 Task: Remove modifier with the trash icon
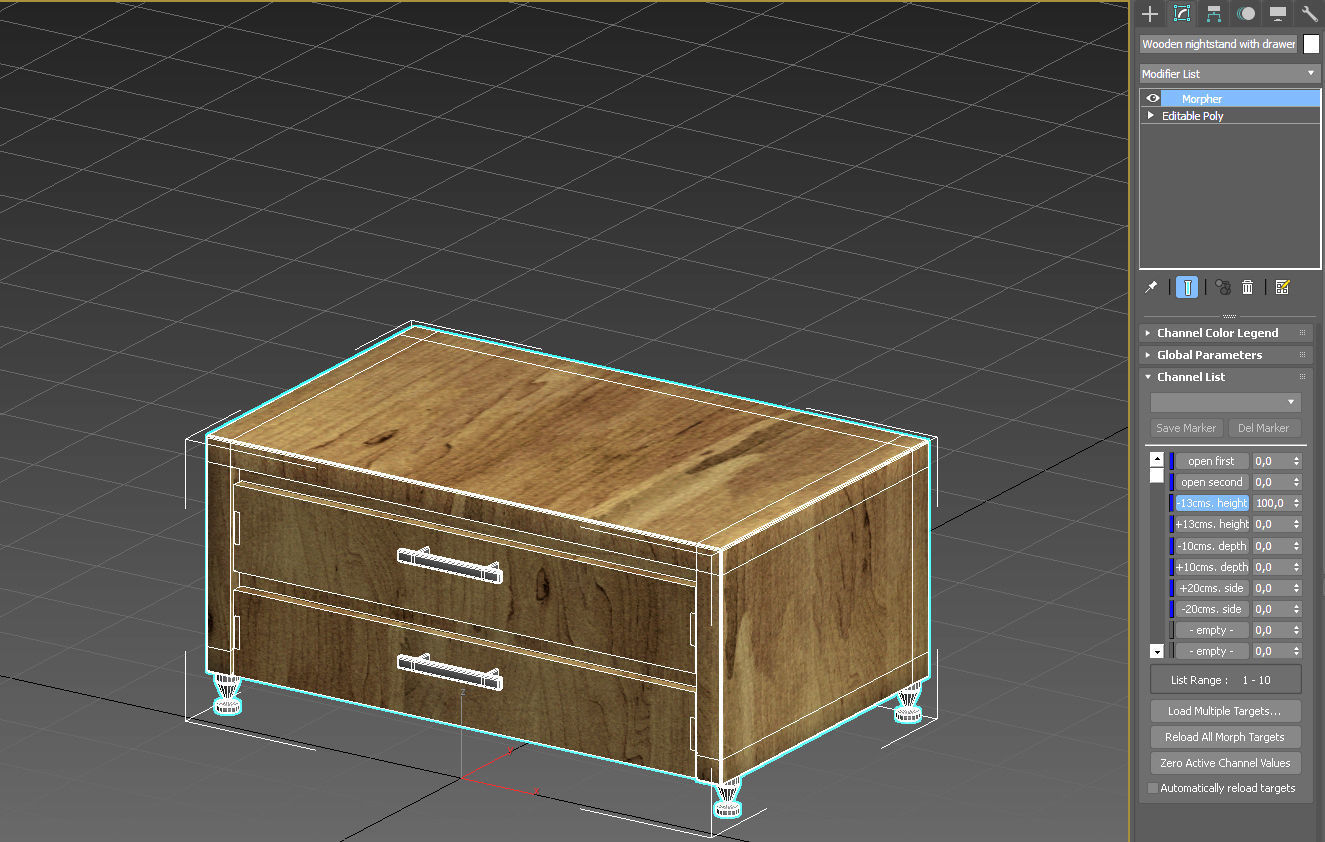click(x=1248, y=287)
